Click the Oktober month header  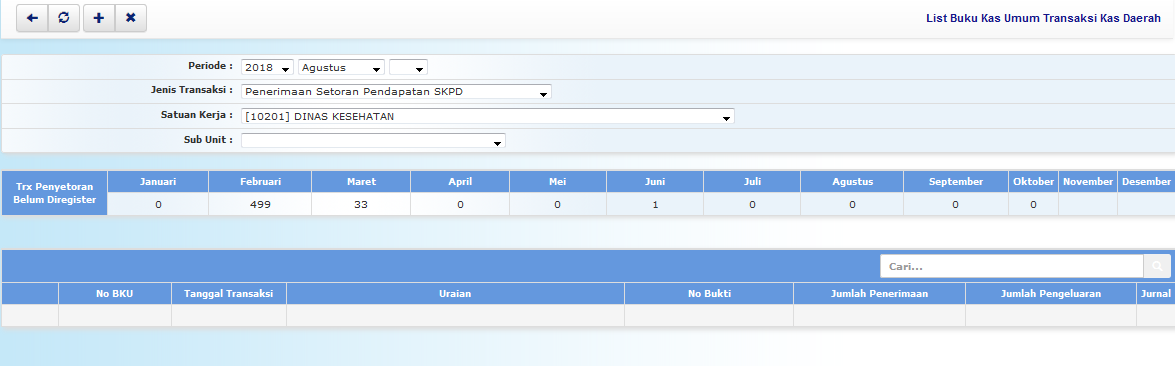coord(1033,182)
